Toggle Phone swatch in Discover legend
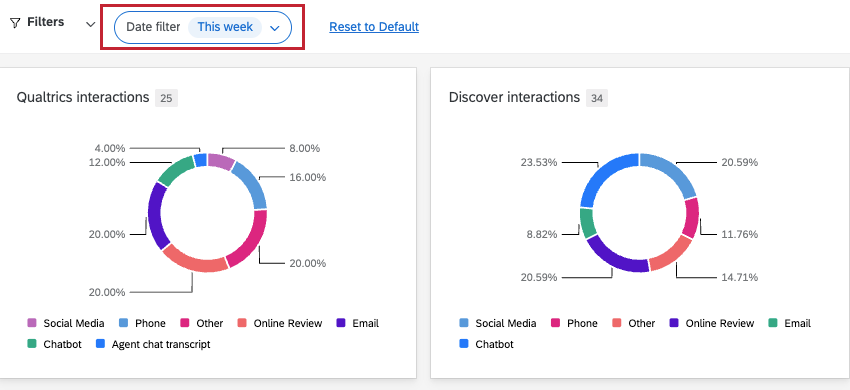Viewport: 850px width, 390px height. [x=555, y=323]
